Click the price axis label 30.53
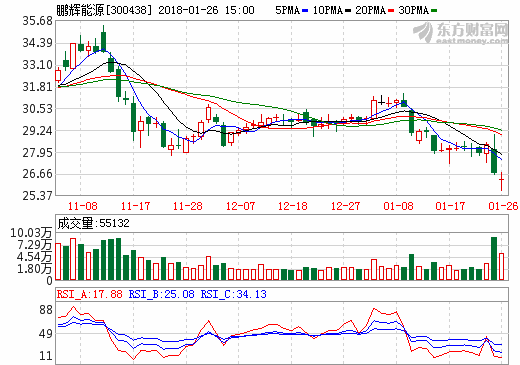520x365 pixels. click(38, 109)
